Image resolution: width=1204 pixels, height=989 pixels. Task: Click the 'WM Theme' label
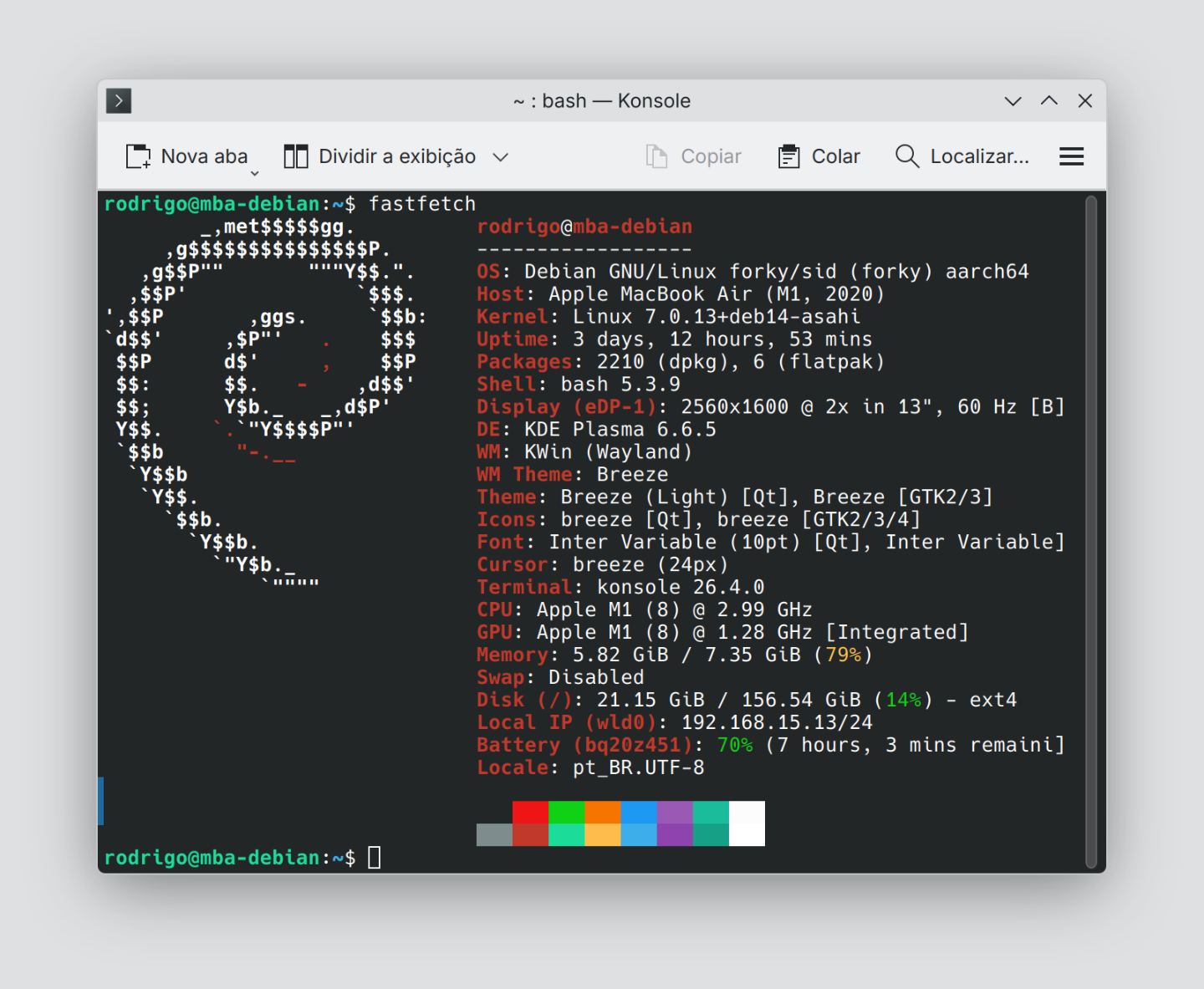point(524,475)
